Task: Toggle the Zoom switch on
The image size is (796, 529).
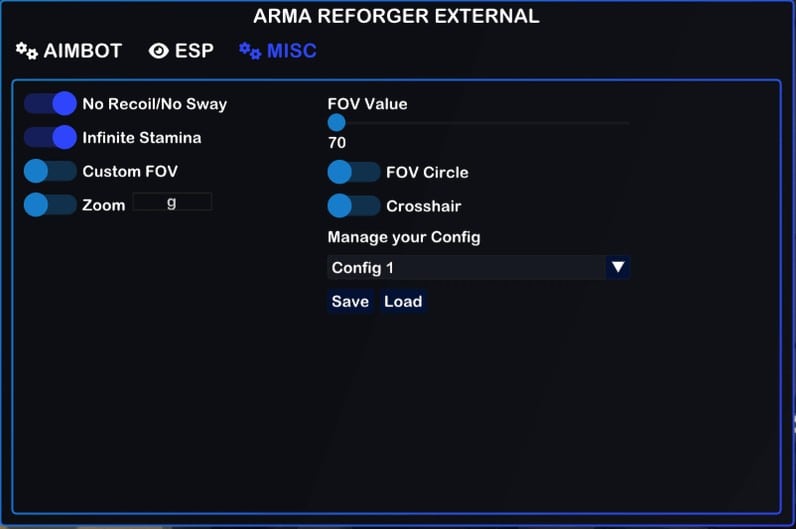Action: 51,205
